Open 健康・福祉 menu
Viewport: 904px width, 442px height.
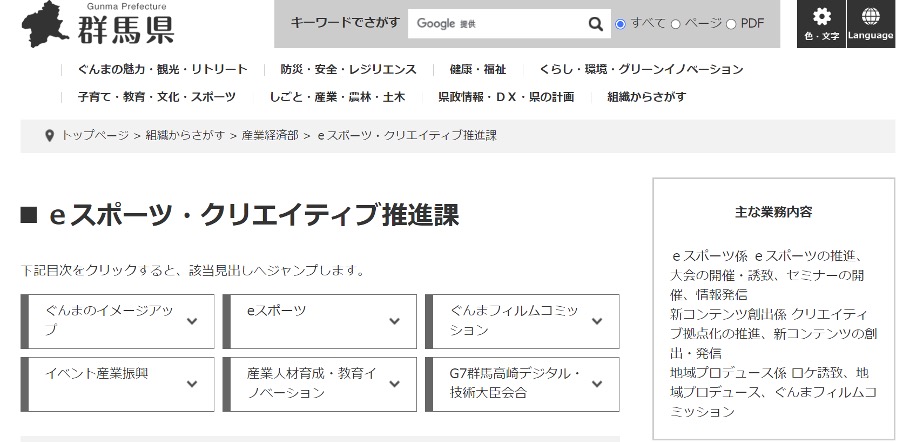478,70
